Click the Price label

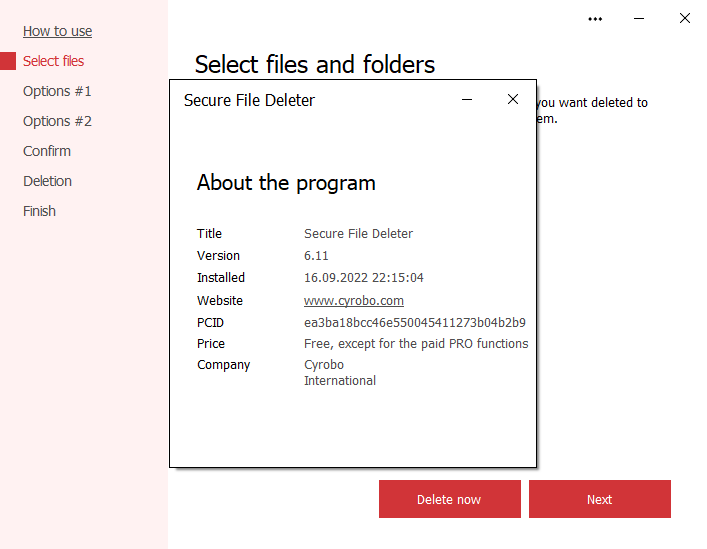pyautogui.click(x=211, y=344)
